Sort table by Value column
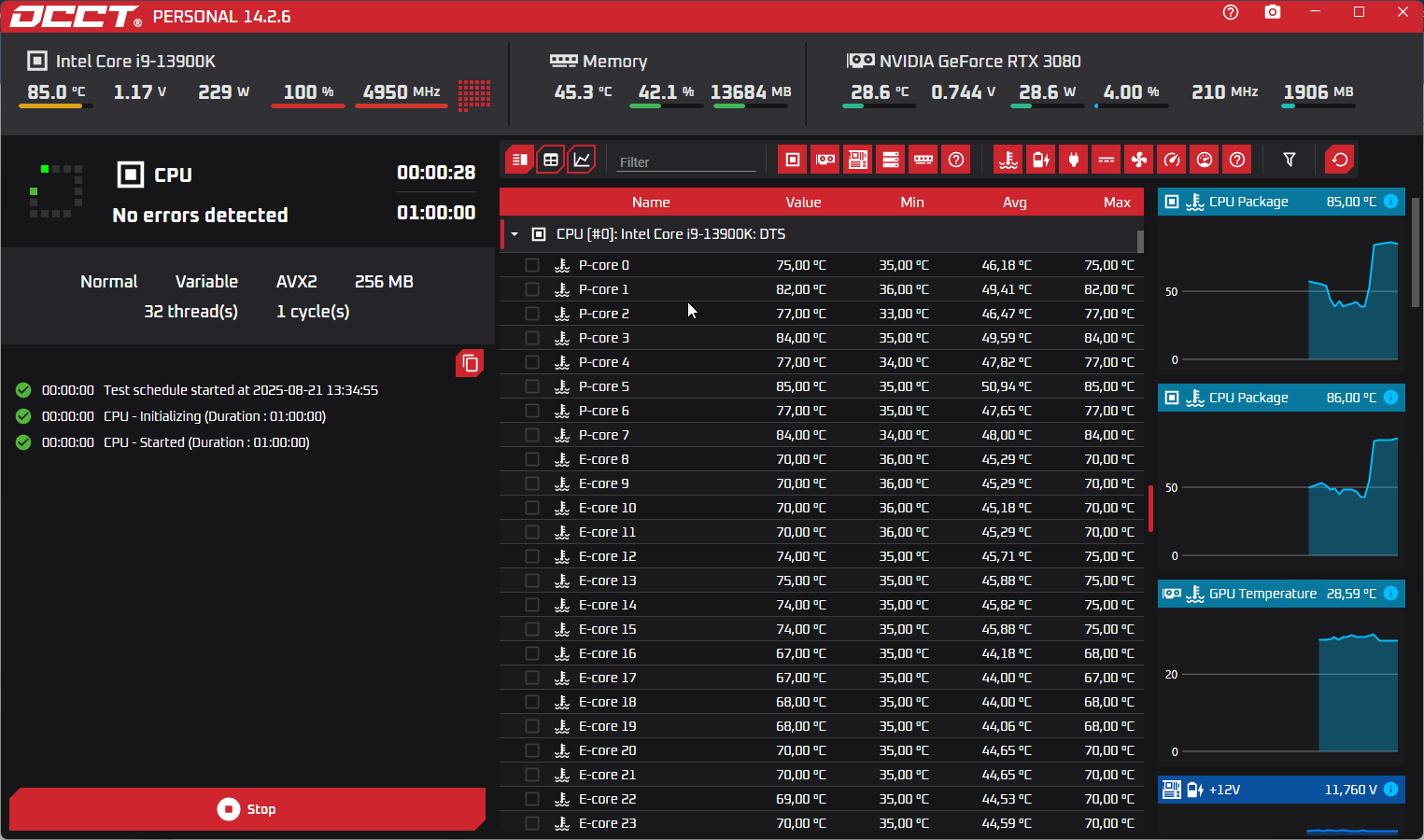This screenshot has height=840, width=1424. pyautogui.click(x=803, y=203)
